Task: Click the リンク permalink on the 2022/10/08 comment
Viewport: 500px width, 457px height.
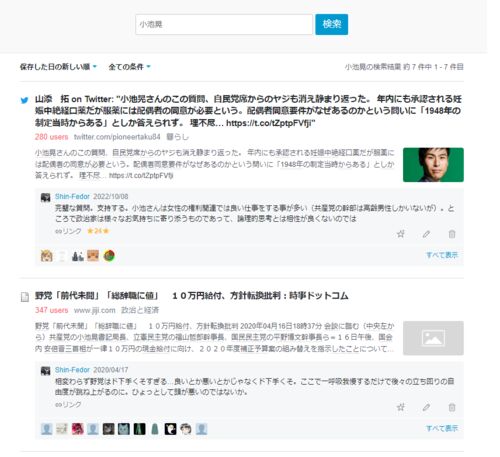Action: (x=68, y=231)
